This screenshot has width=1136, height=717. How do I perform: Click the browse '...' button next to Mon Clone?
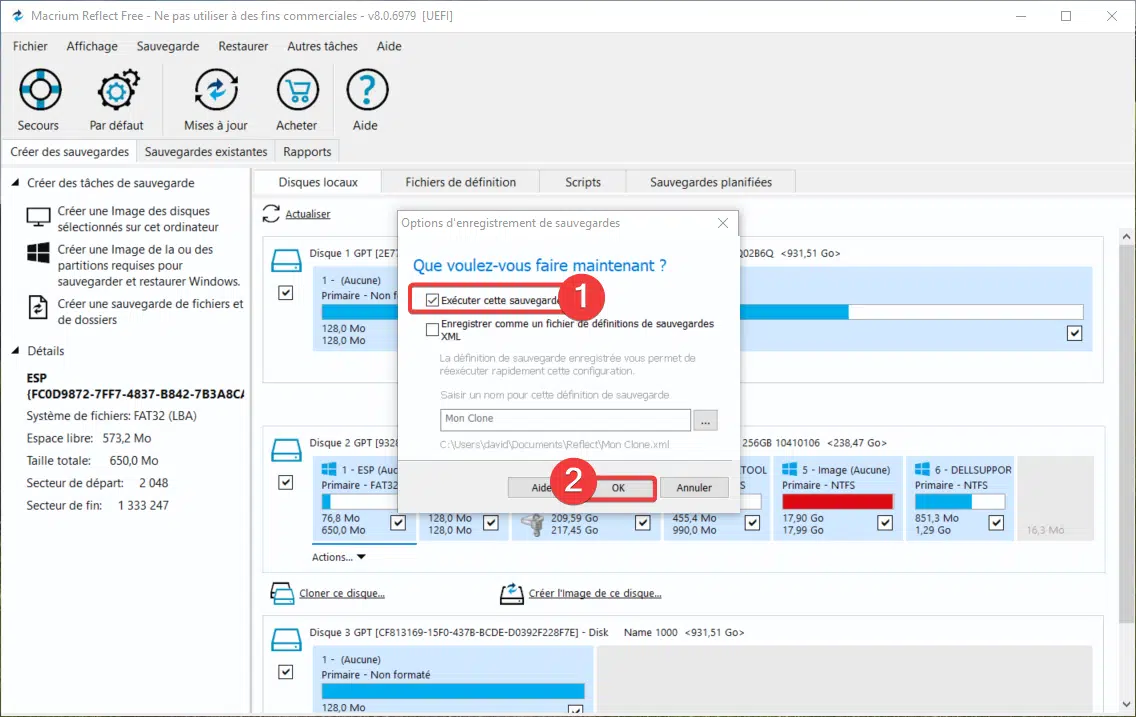pos(706,420)
